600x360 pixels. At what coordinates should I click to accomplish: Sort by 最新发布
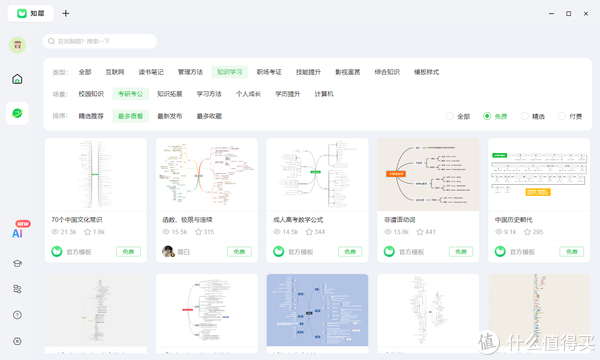tap(170, 116)
